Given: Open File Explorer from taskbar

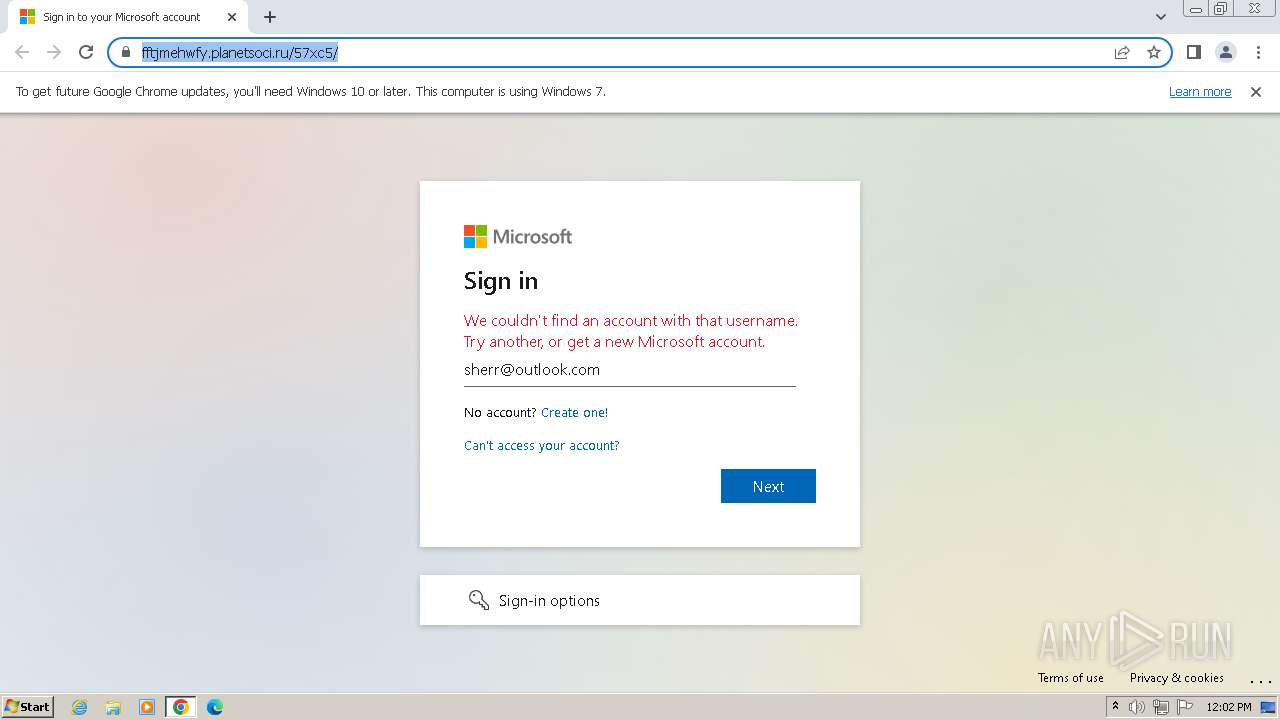Looking at the screenshot, I should tap(113, 707).
